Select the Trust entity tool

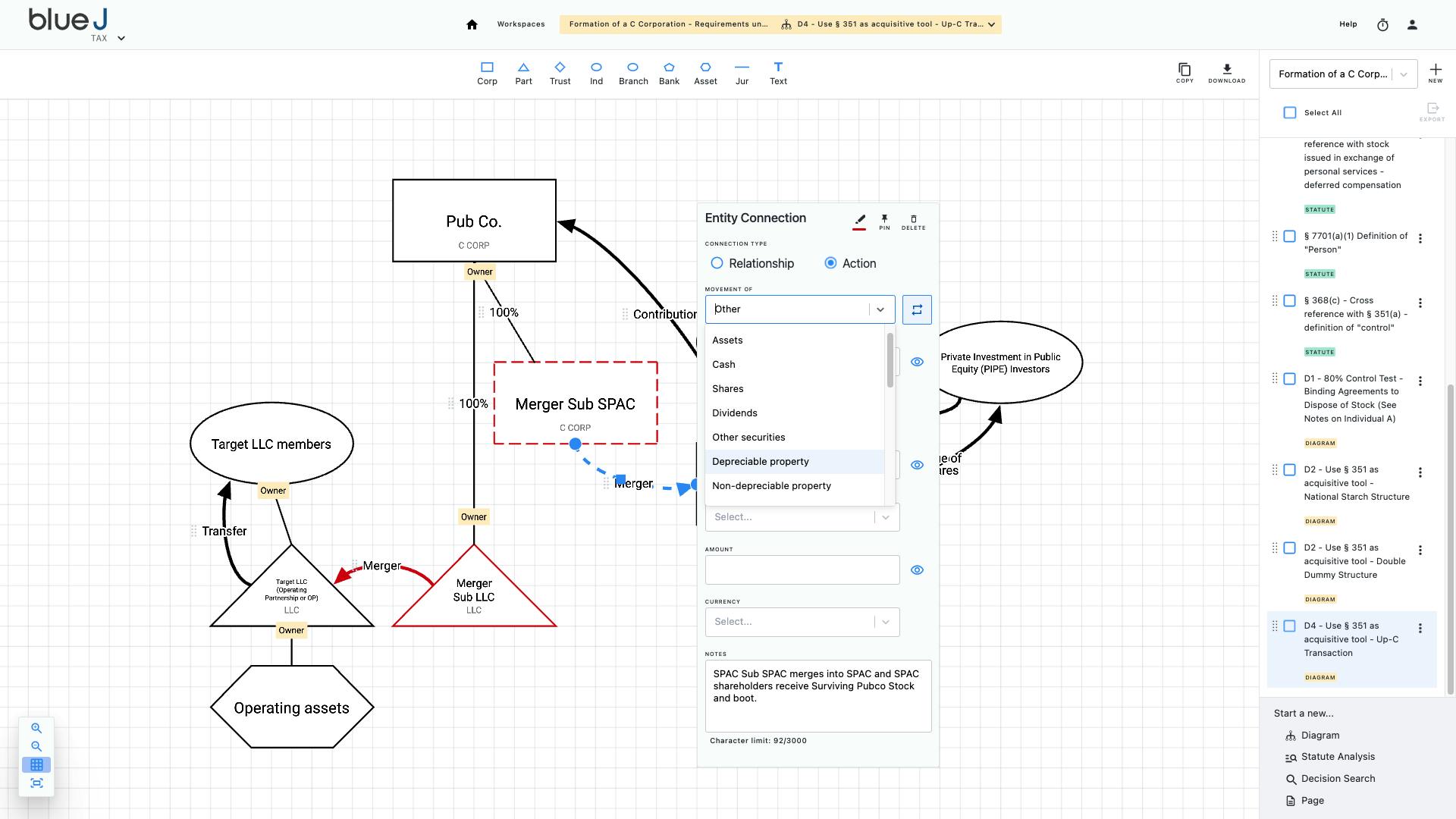point(560,73)
